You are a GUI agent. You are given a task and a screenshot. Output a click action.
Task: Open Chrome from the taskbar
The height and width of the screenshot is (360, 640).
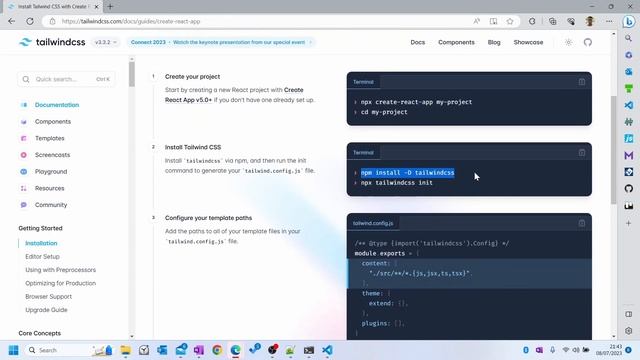tap(217, 350)
